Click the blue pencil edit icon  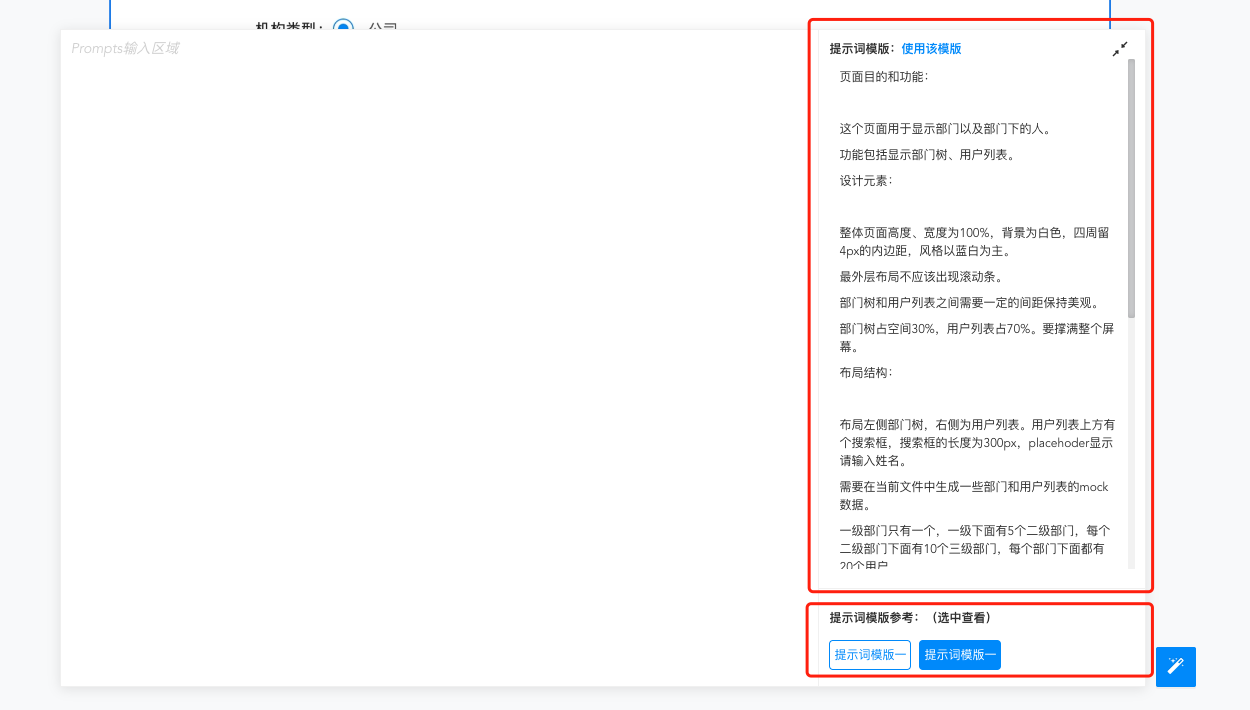click(1175, 667)
